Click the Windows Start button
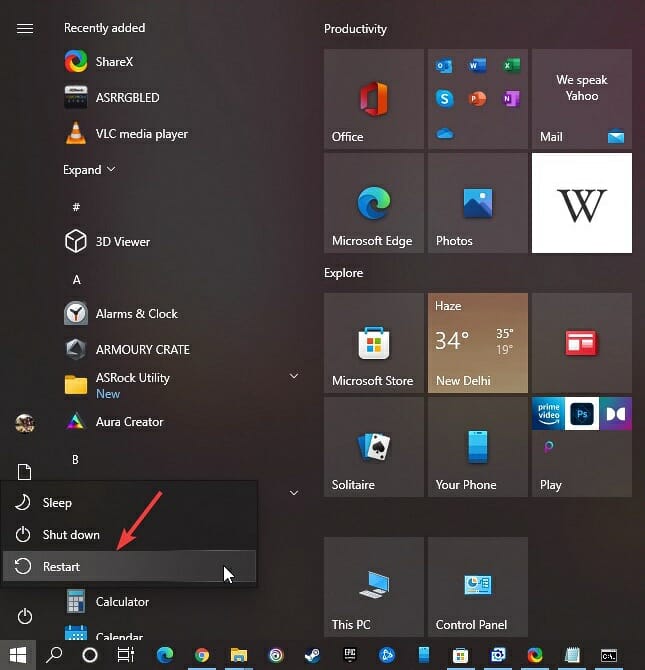Viewport: 645px width, 670px height. [18, 655]
